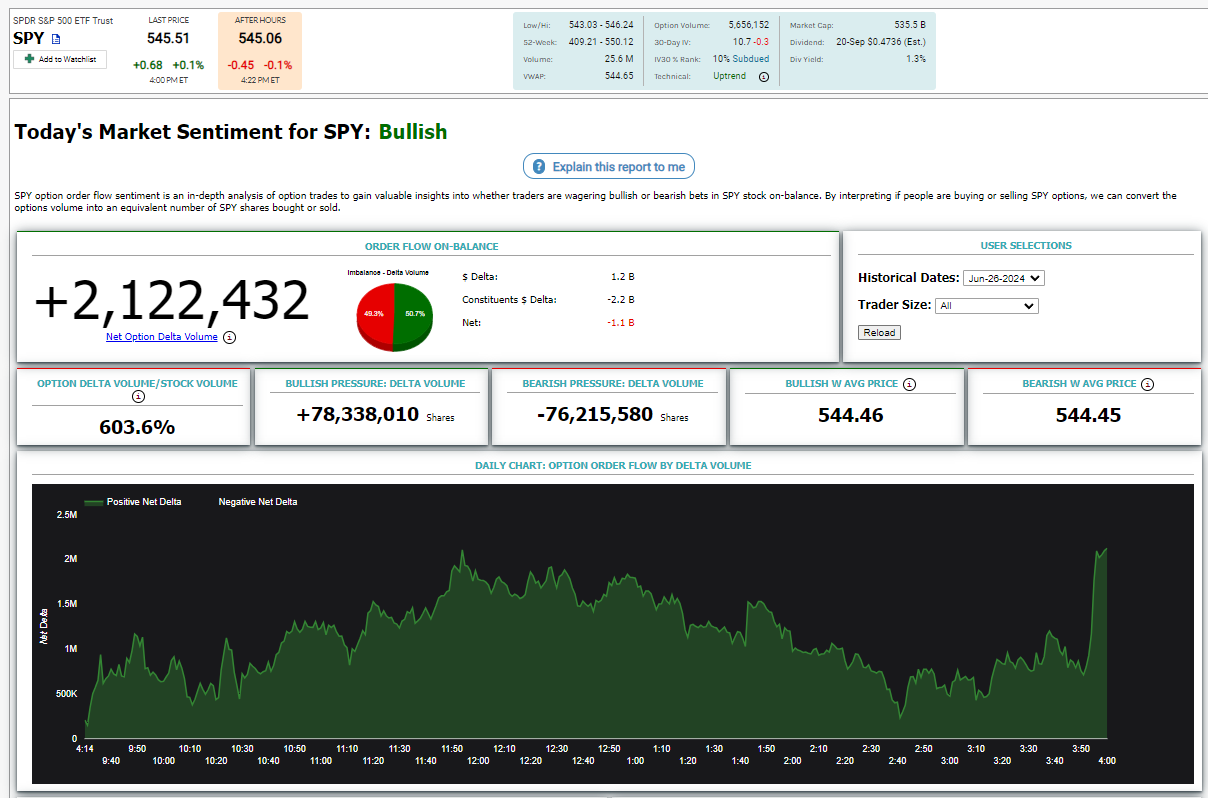Click the question mark icon in Explain button
1208x798 pixels.
pyautogui.click(x=539, y=167)
